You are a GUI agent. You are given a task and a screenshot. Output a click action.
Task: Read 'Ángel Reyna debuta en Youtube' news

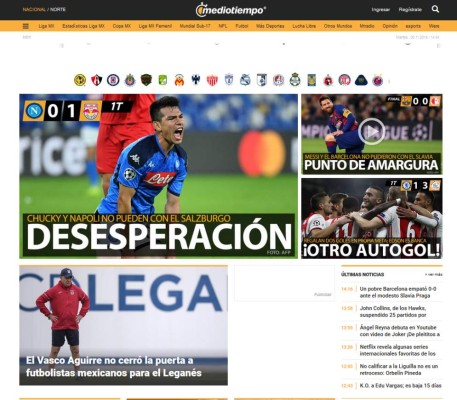(400, 331)
